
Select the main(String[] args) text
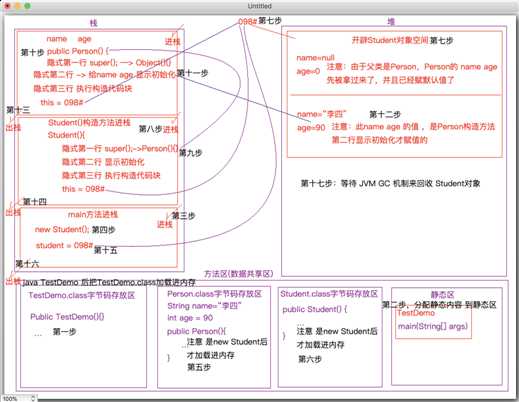433,326
